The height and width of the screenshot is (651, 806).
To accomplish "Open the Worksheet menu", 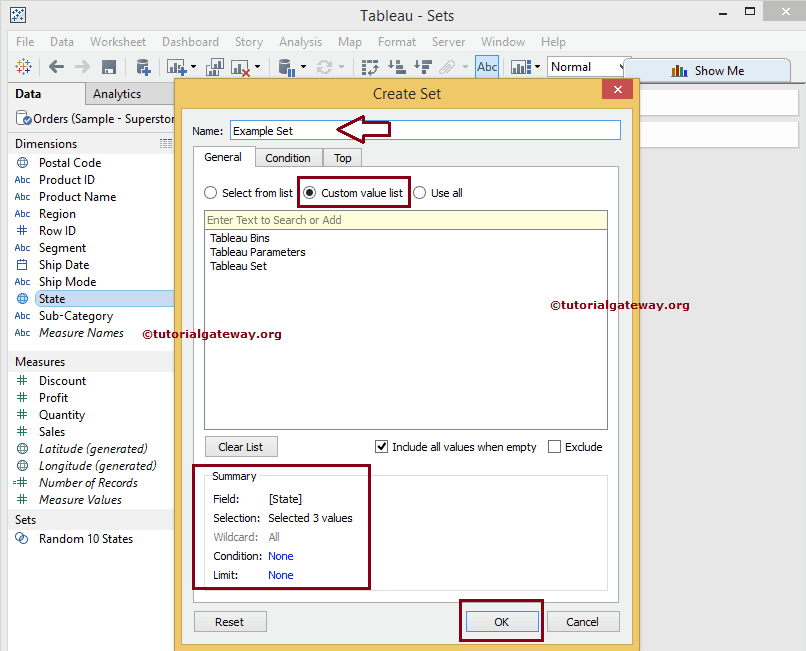I will (x=118, y=42).
